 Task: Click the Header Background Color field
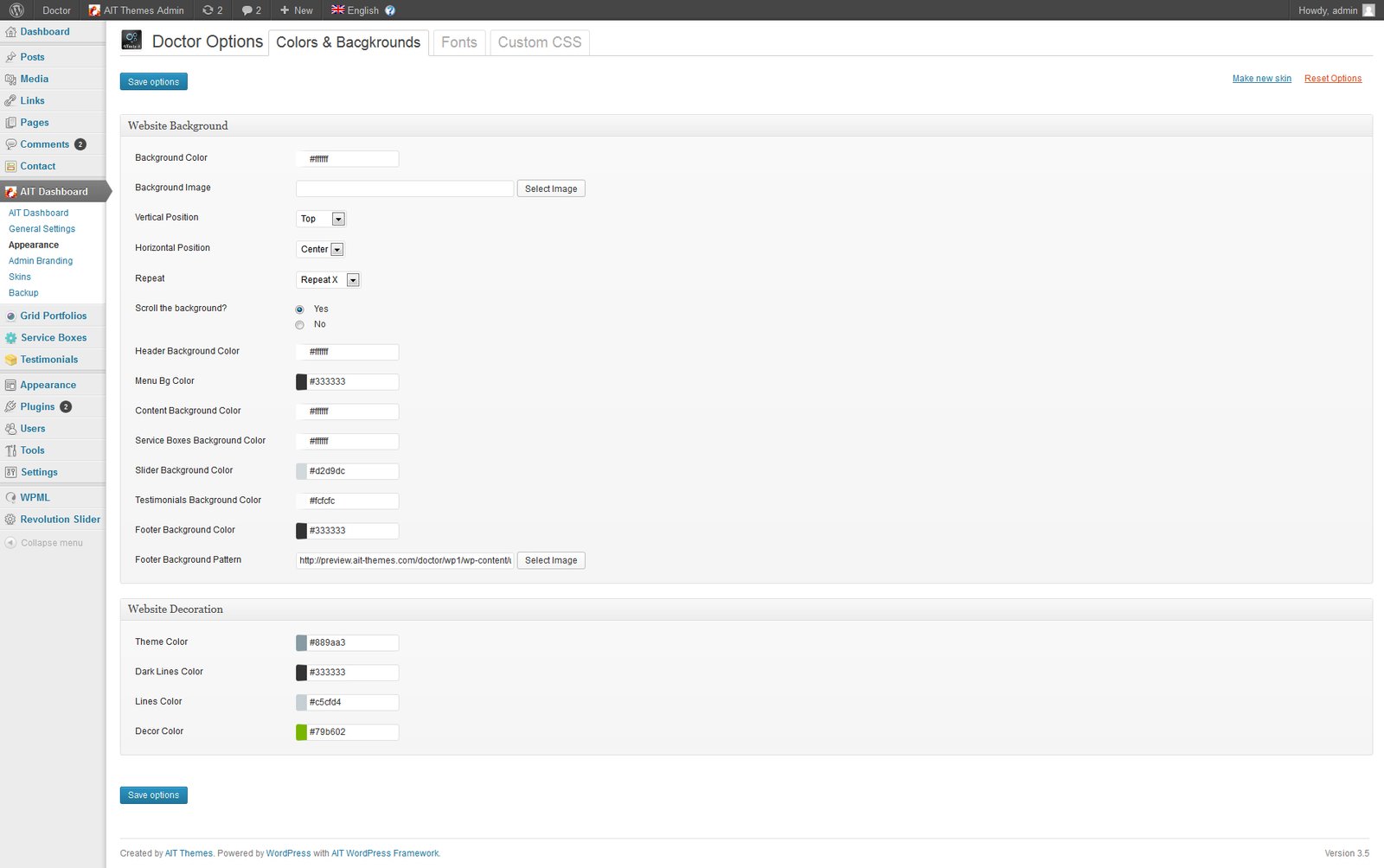pos(348,352)
